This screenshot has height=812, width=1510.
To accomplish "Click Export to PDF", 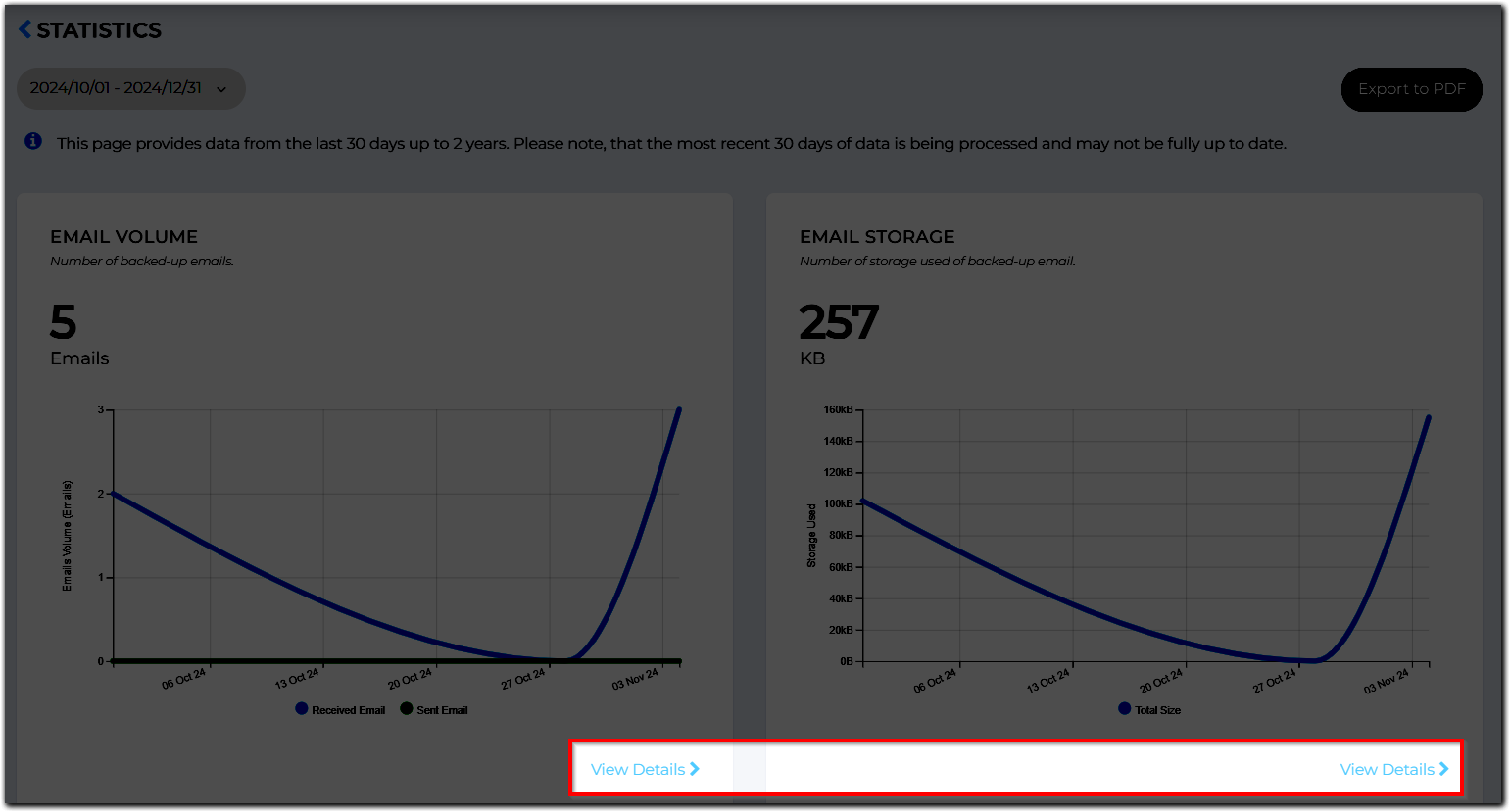I will 1411,88.
